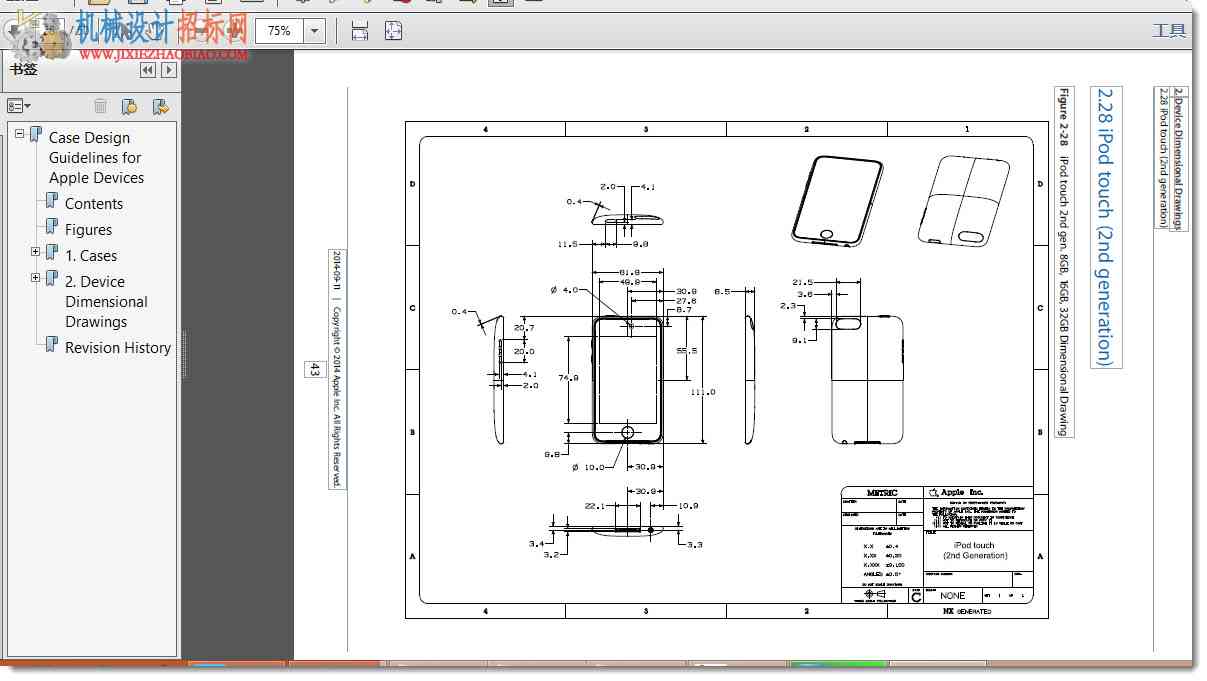Click the fit-width page view icon
Viewport: 1207px width, 681px height.
click(360, 31)
